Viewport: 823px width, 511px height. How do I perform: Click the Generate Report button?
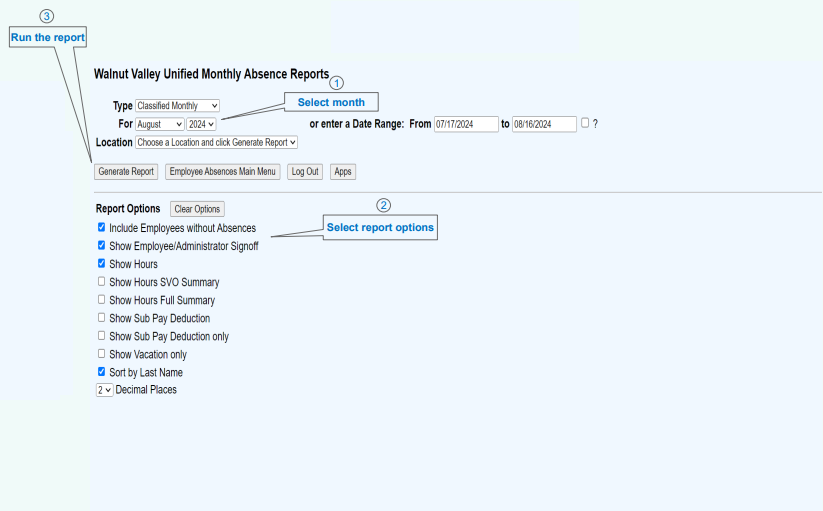126,172
